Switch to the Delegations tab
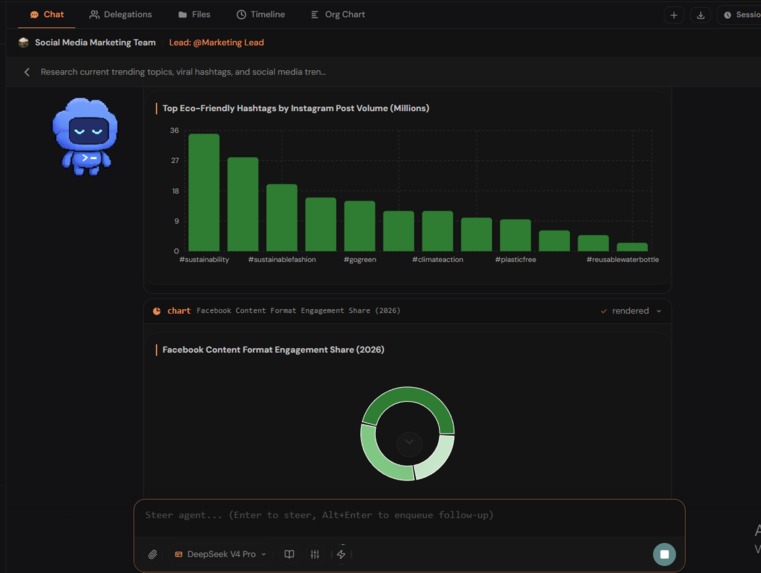This screenshot has width=761, height=573. 120,15
